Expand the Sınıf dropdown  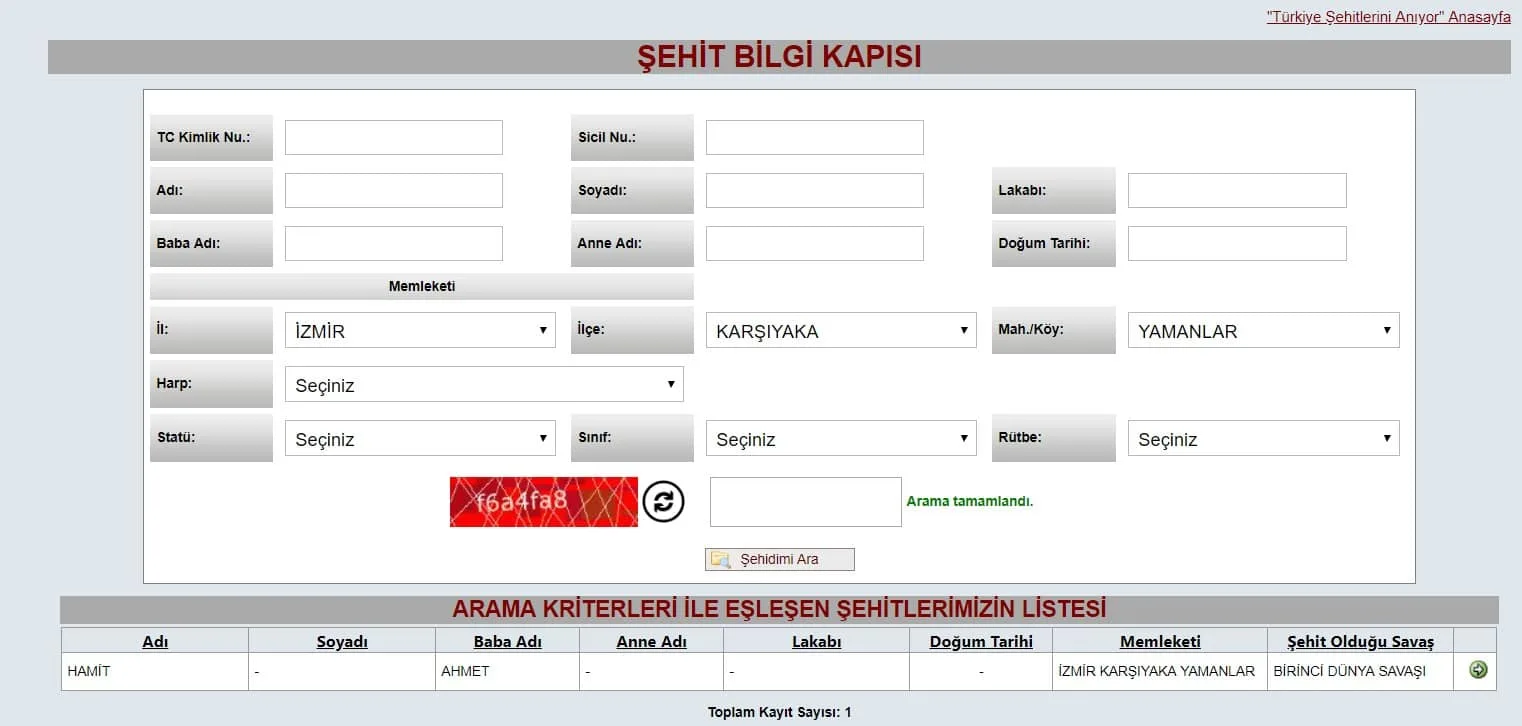point(841,439)
